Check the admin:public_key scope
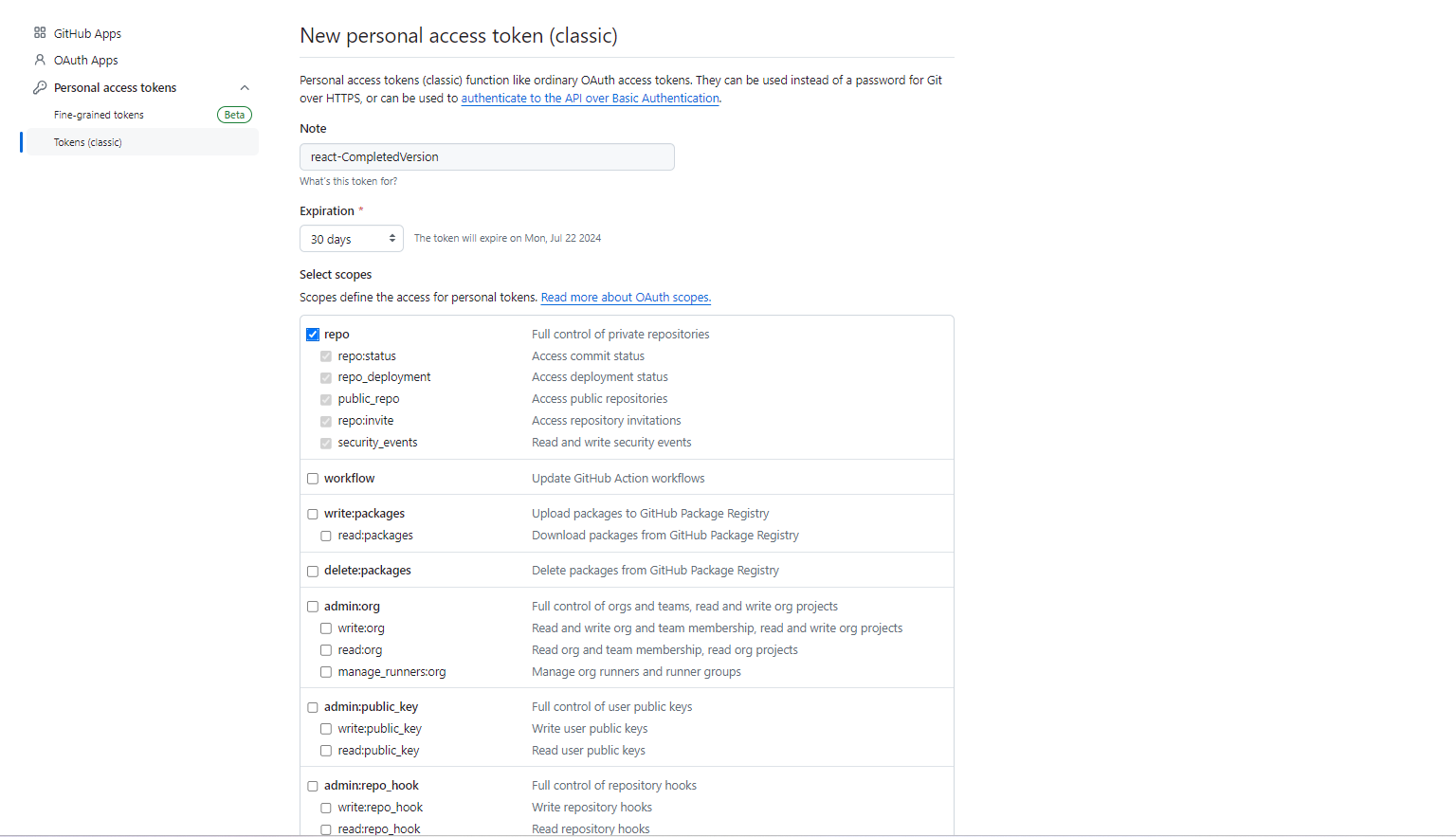 [x=313, y=706]
